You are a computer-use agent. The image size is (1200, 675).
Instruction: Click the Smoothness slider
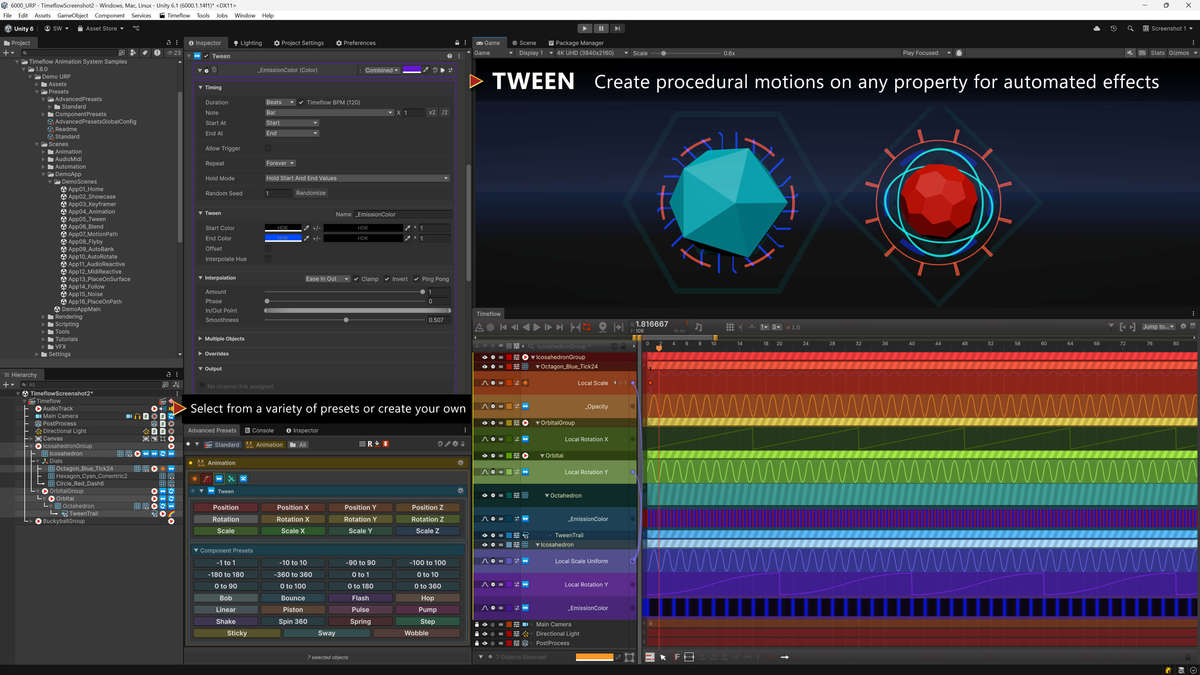click(344, 320)
